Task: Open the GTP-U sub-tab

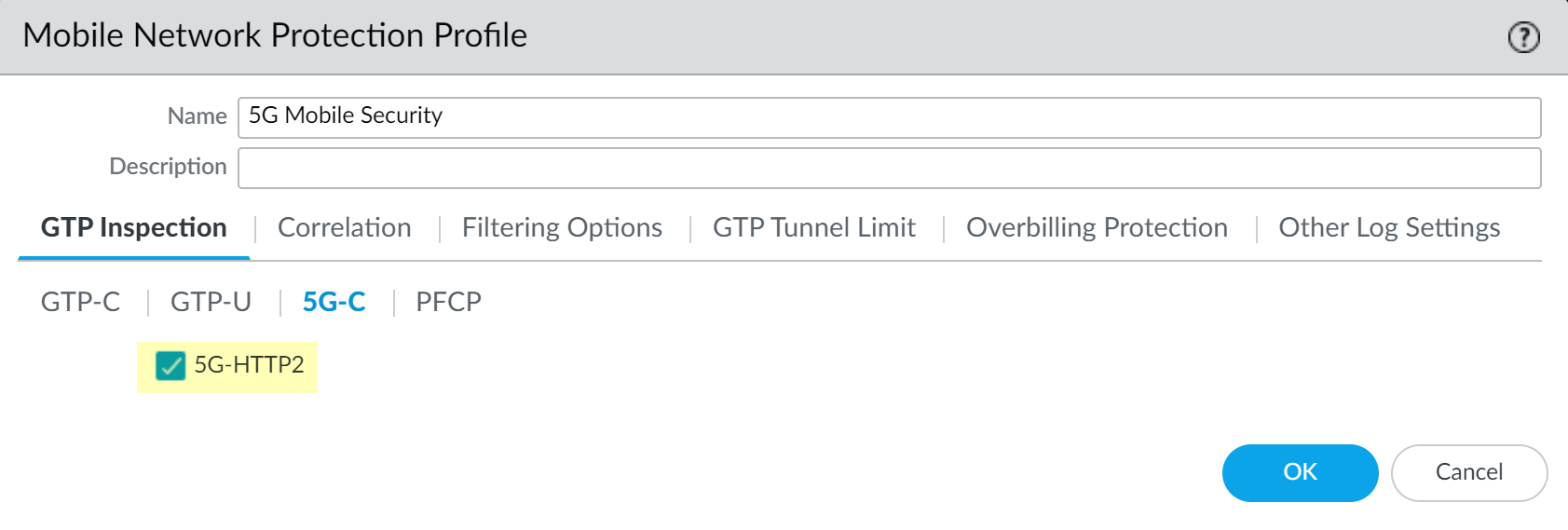Action: (x=211, y=302)
